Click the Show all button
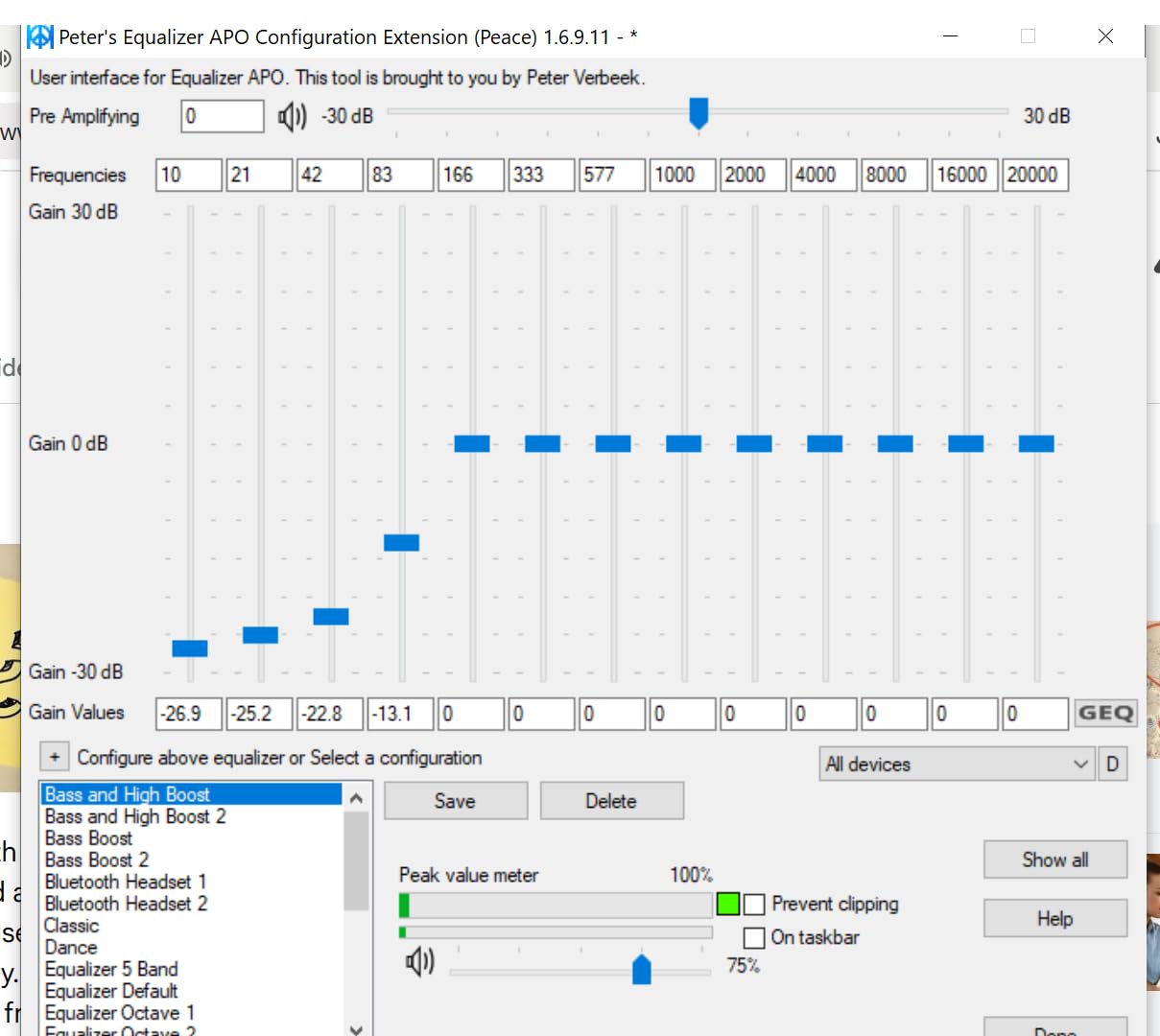Viewport: 1160px width, 1036px height. pos(1055,859)
